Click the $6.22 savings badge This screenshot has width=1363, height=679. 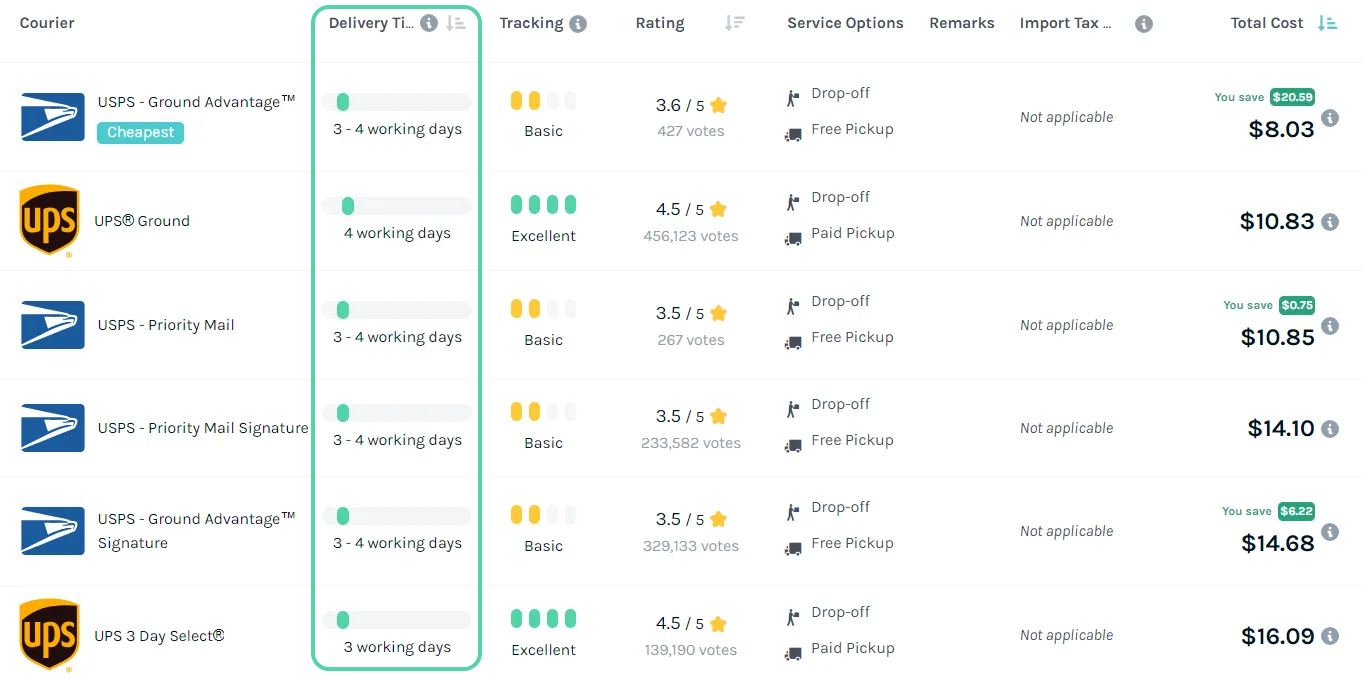tap(1296, 511)
